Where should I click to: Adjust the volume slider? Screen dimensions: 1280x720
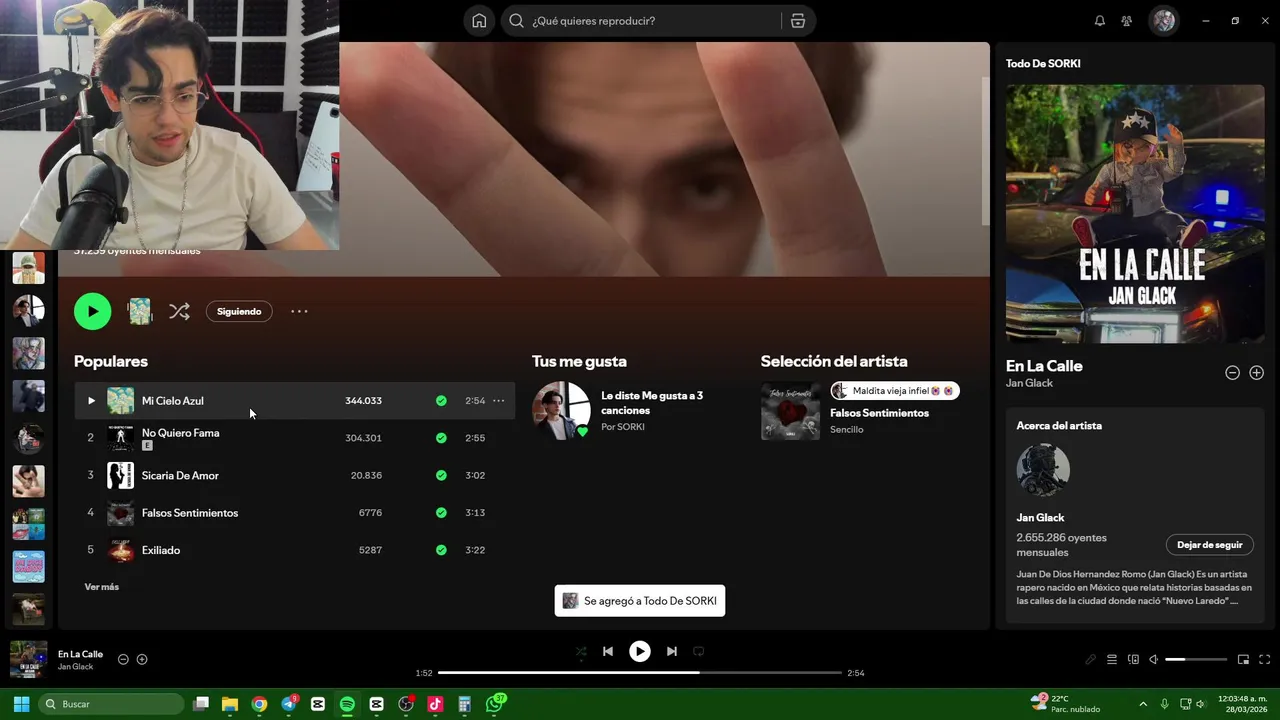click(1196, 660)
